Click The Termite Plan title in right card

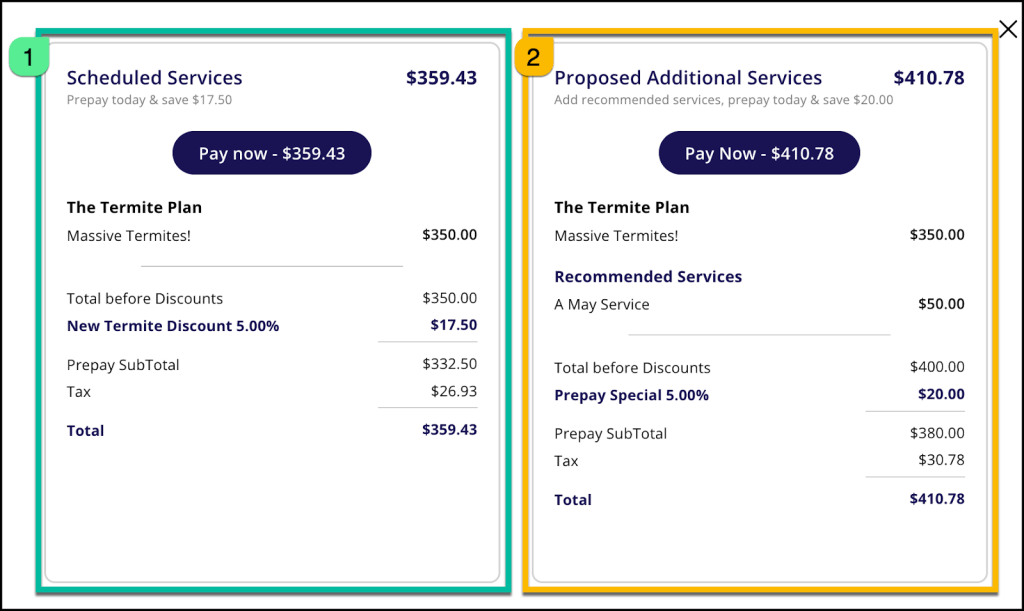pyautogui.click(x=622, y=208)
